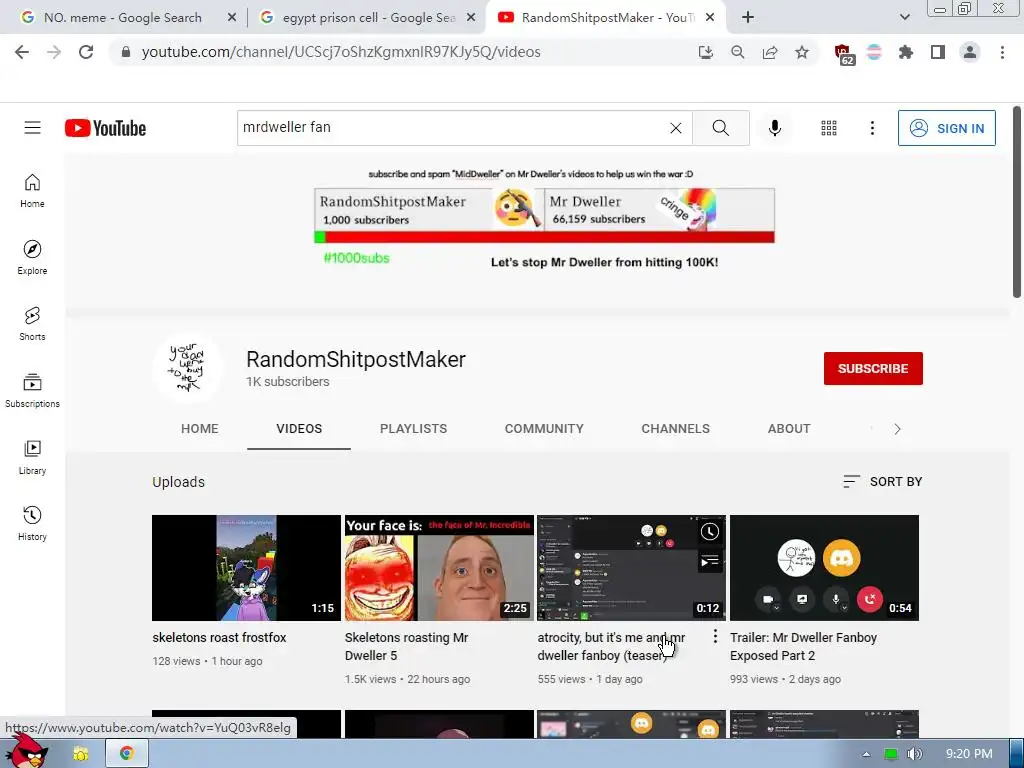The width and height of the screenshot is (1024, 768).
Task: Open a new browser tab
Action: (748, 18)
